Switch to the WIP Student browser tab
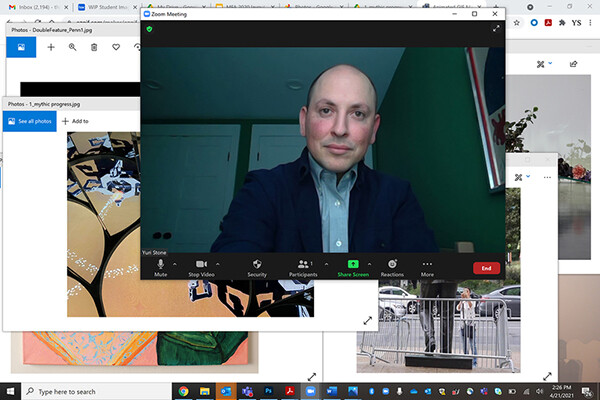Viewport: 600px width, 400px height. tap(108, 6)
